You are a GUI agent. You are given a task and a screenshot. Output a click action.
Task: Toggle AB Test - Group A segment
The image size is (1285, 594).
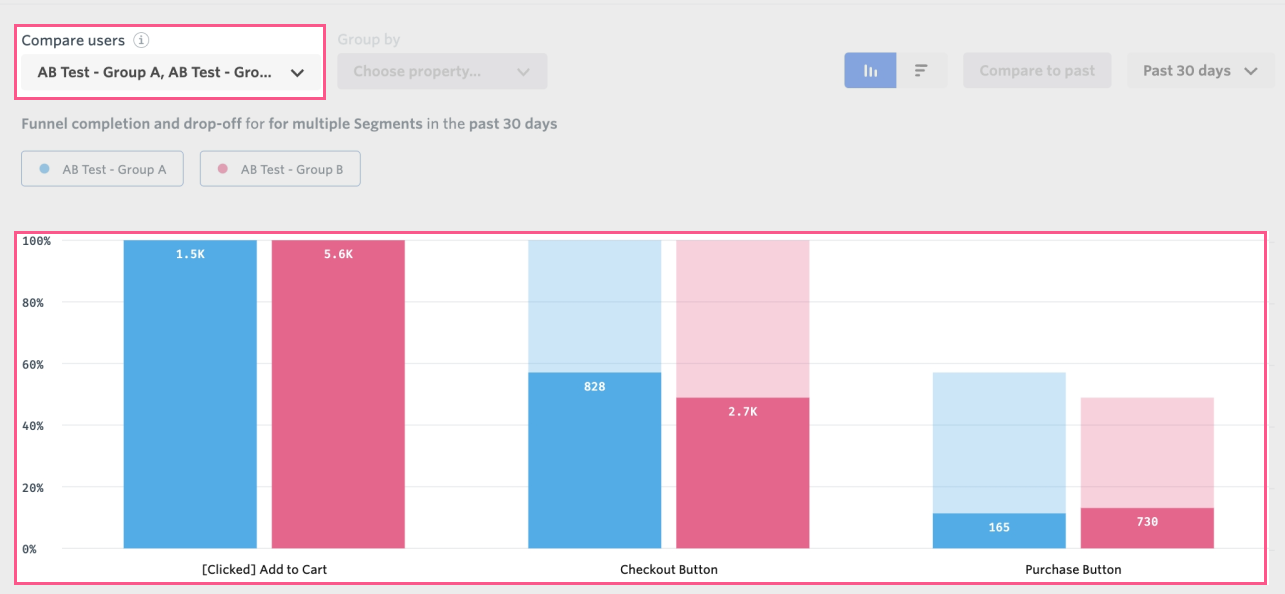(102, 169)
